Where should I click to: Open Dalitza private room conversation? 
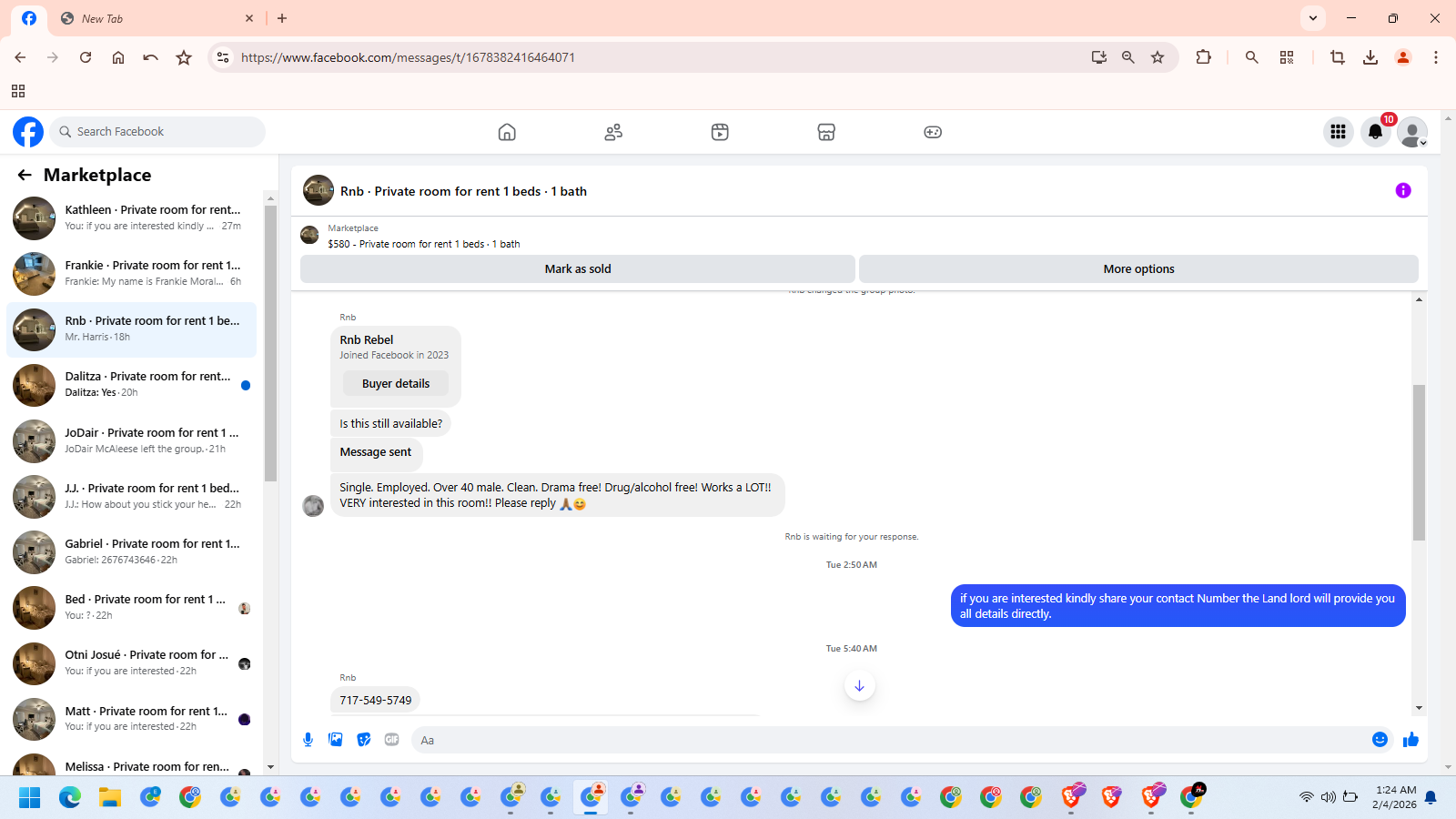[132, 385]
